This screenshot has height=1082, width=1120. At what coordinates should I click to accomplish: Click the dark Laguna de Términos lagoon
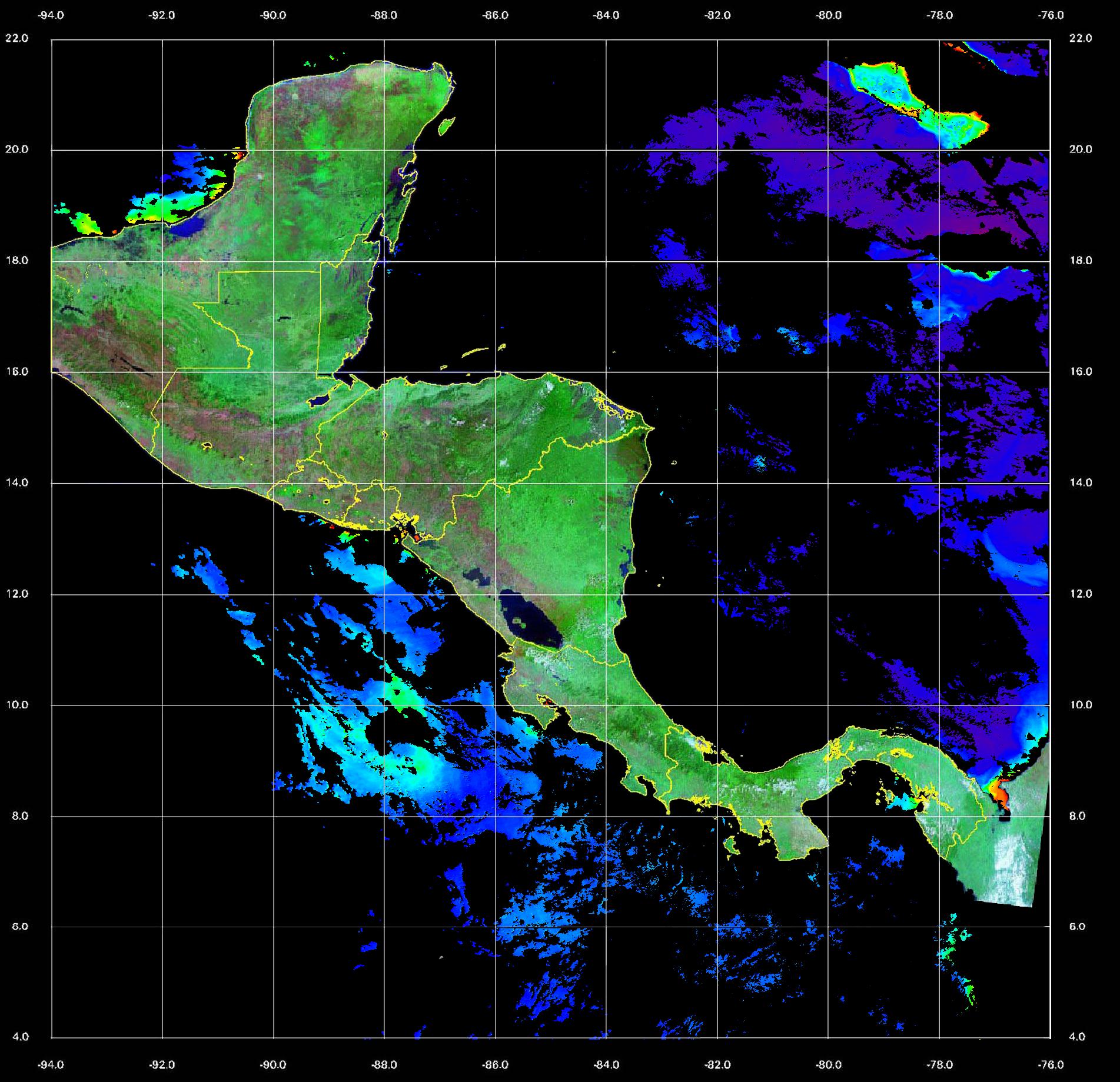[190, 227]
